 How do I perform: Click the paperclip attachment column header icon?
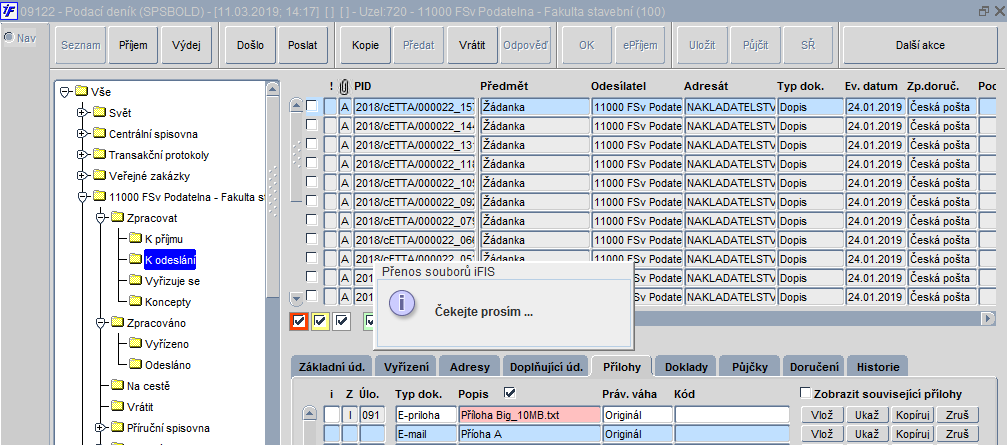(x=344, y=86)
